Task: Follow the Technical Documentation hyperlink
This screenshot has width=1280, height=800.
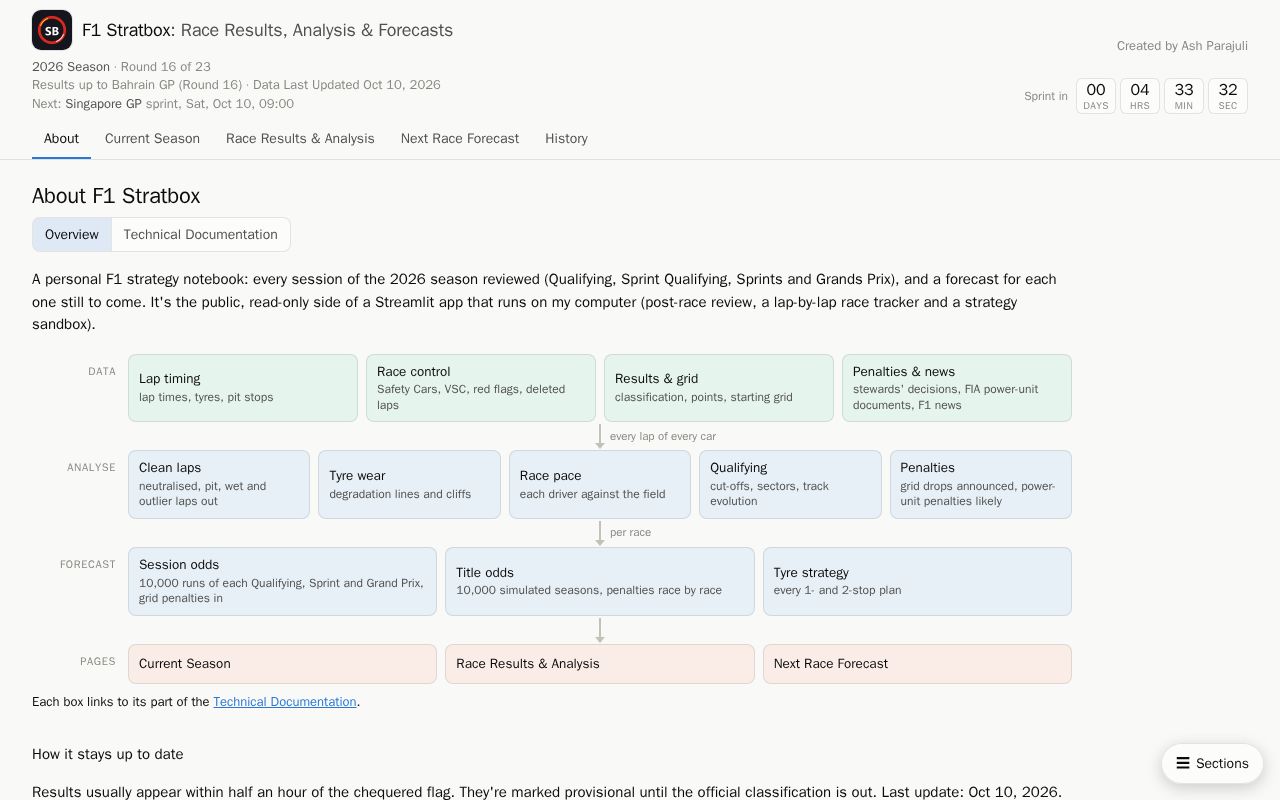Action: [285, 702]
